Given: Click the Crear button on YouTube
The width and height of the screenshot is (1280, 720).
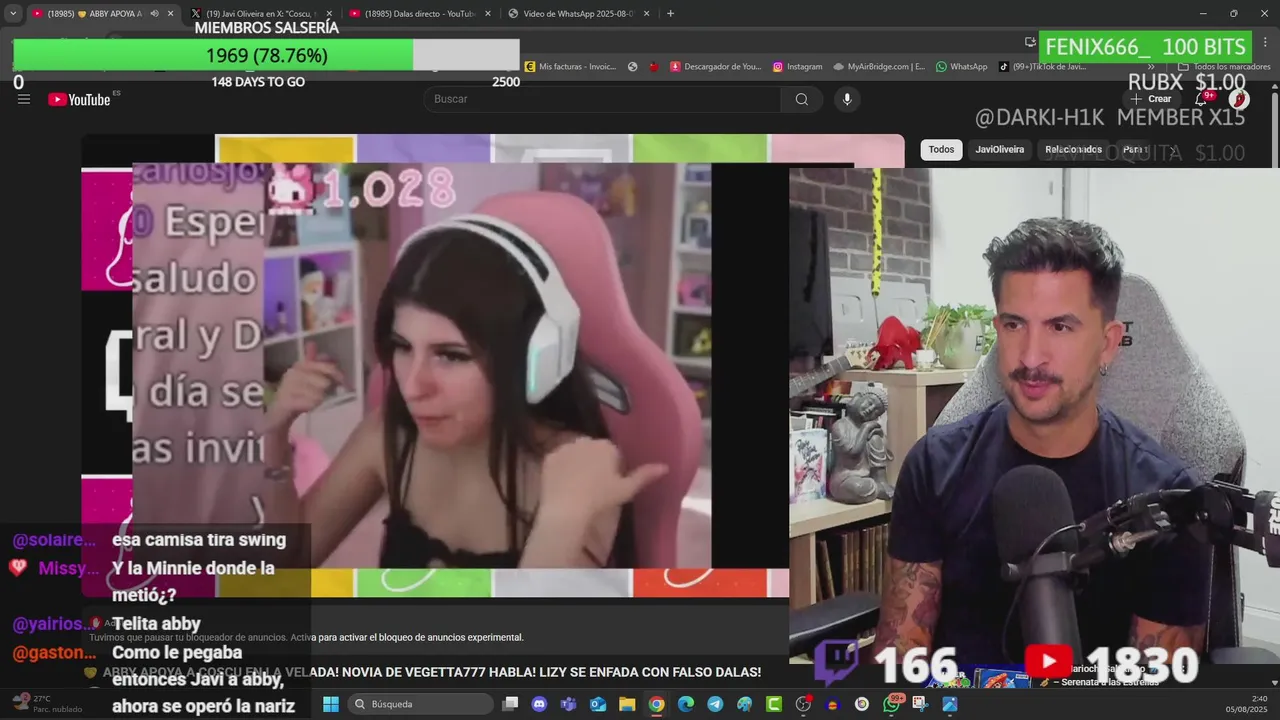Looking at the screenshot, I should point(1152,99).
